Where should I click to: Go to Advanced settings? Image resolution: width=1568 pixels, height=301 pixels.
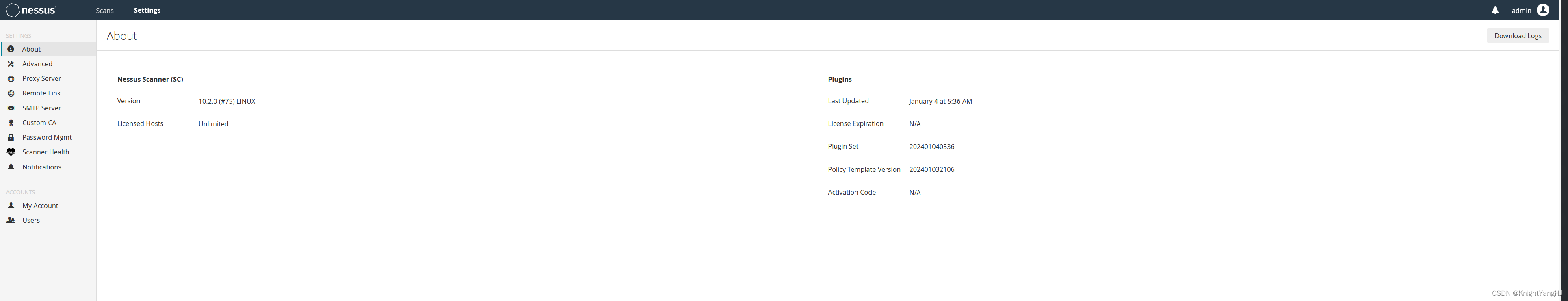pos(48,64)
